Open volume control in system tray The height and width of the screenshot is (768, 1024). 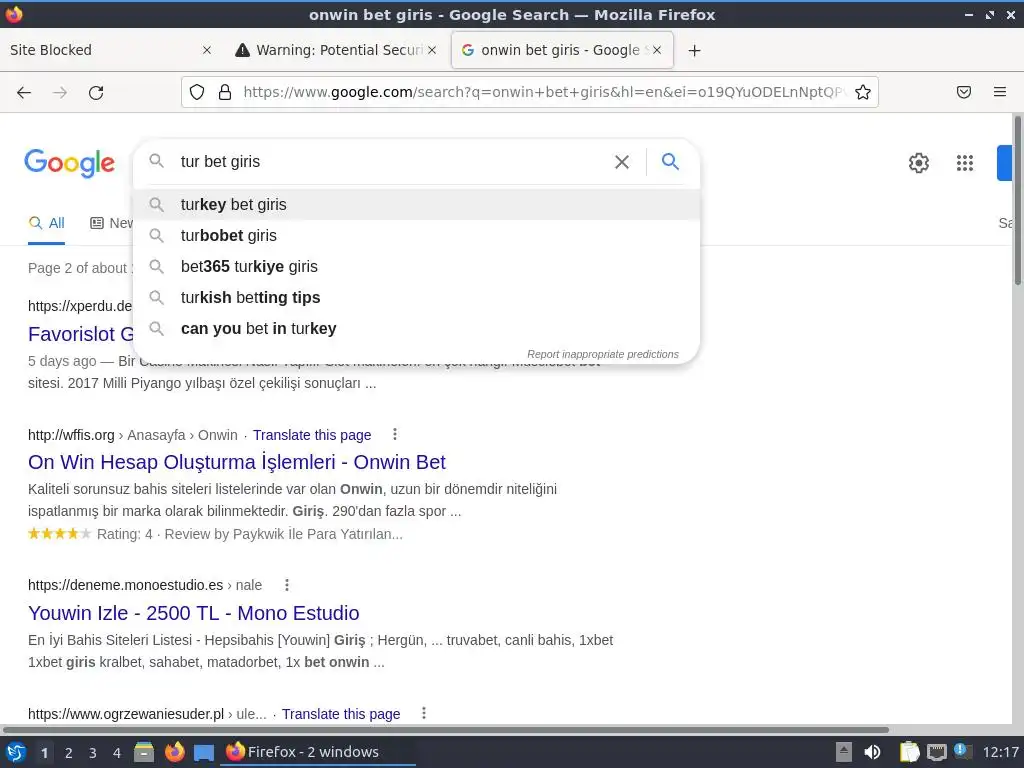(x=872, y=752)
